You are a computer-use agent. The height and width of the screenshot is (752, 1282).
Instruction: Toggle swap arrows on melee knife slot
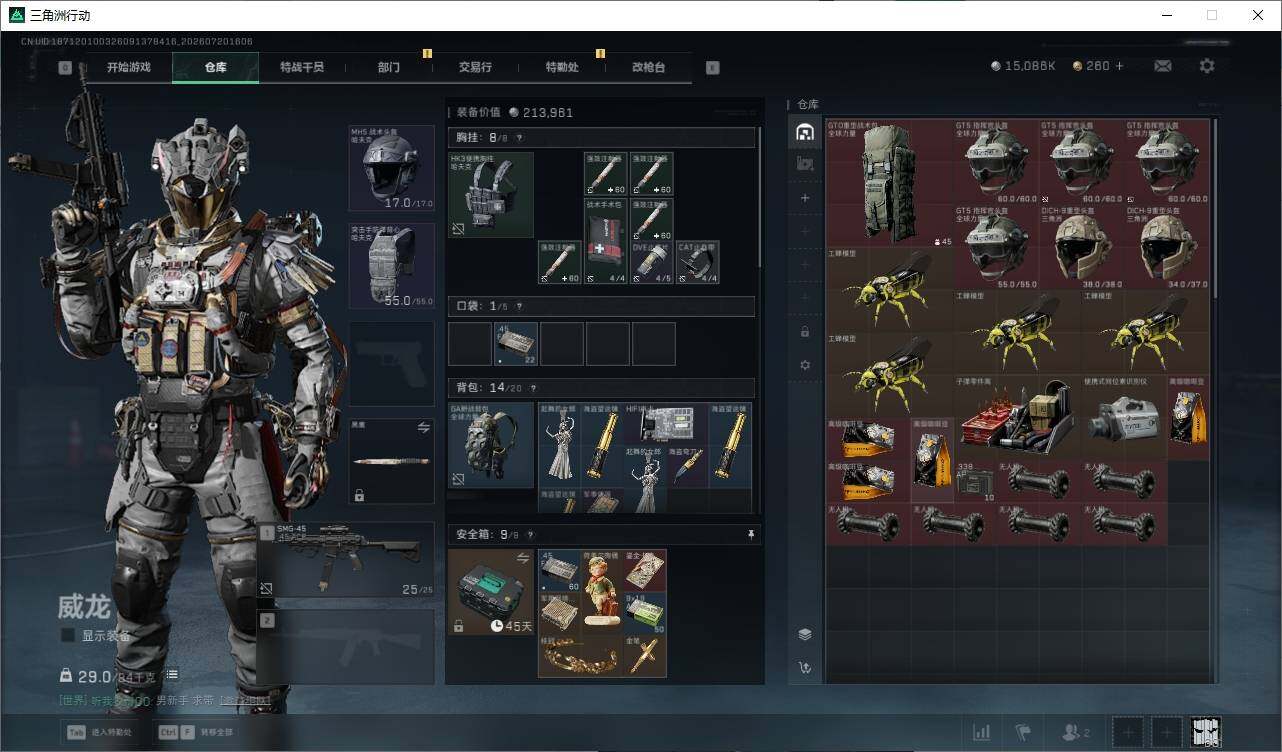423,427
